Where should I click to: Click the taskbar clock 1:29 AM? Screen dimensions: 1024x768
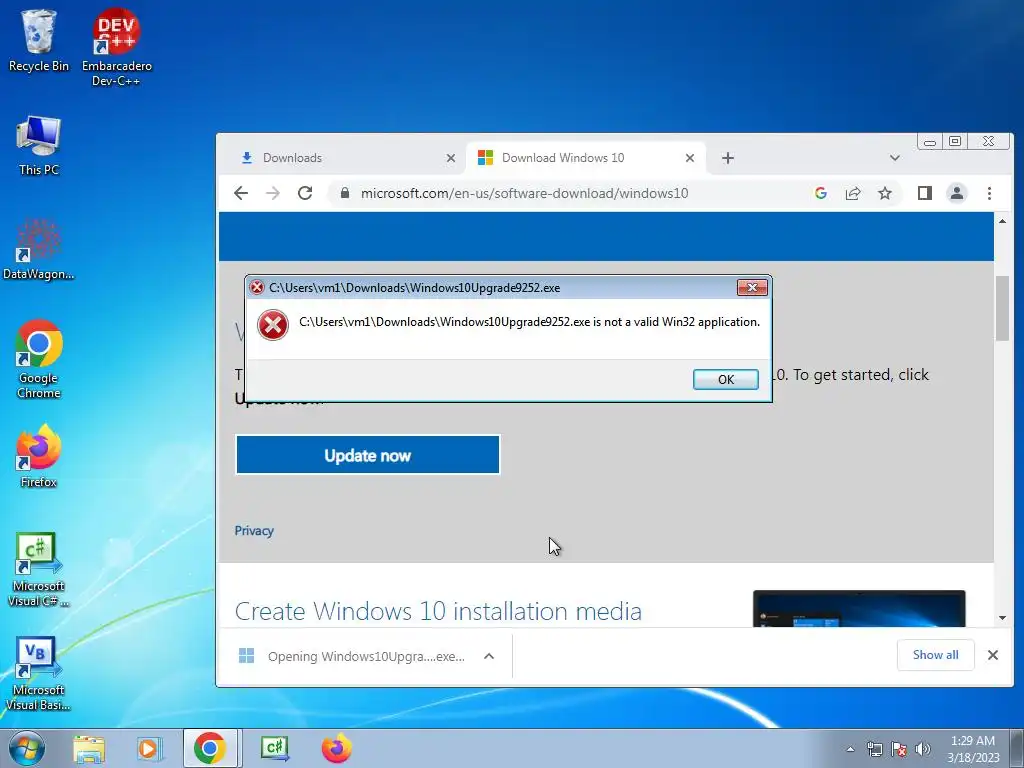click(x=973, y=748)
